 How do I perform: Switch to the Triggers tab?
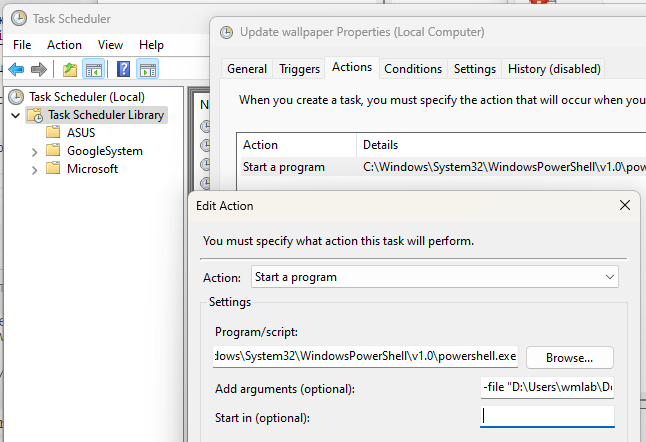[x=299, y=69]
